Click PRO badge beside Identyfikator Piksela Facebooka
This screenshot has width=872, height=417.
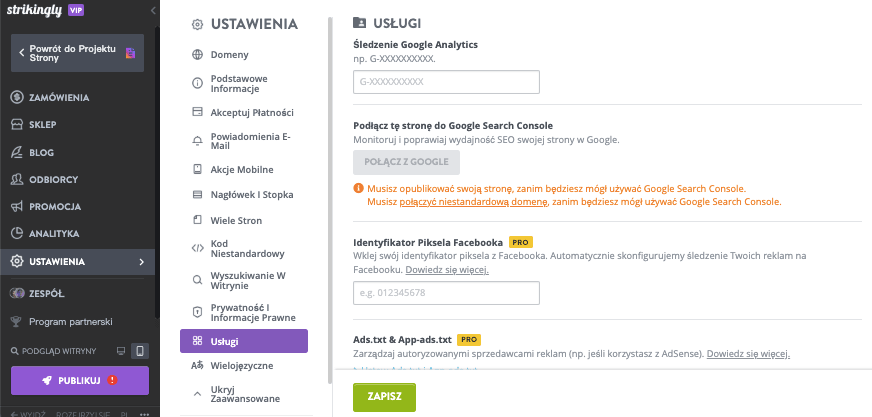521,242
